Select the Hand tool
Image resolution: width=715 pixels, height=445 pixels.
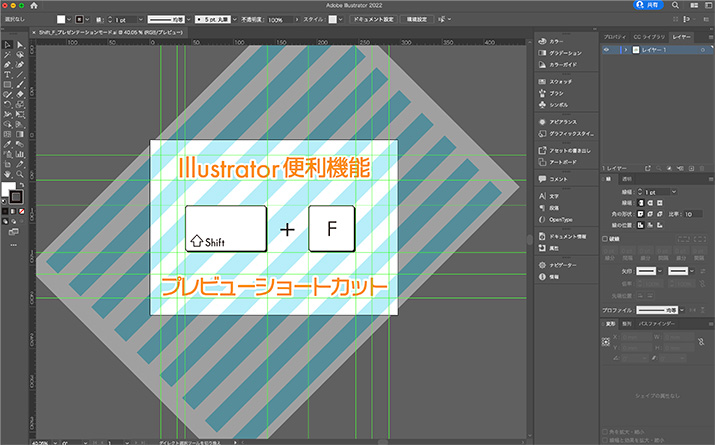[7, 174]
